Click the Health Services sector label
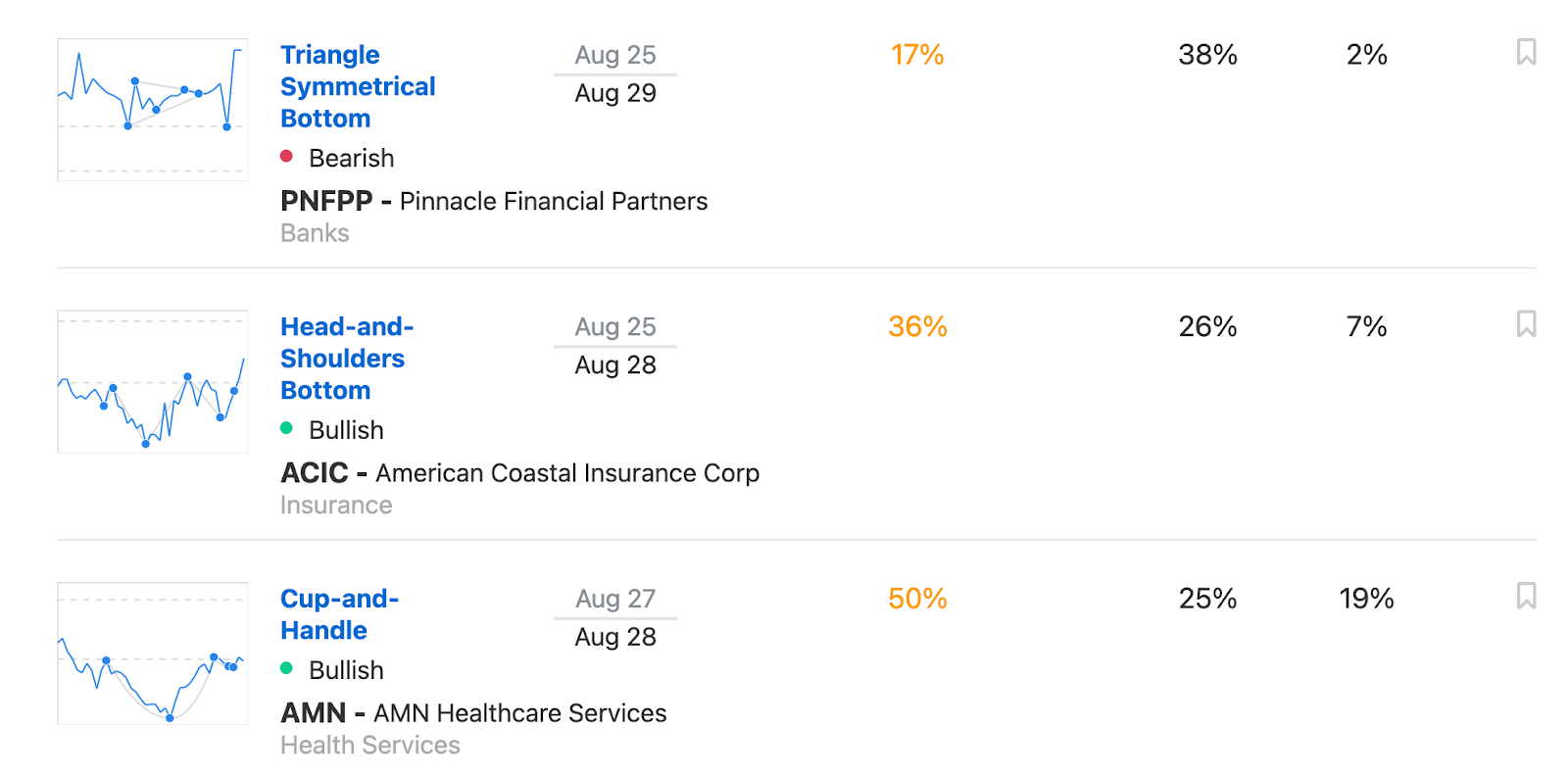 (x=370, y=746)
